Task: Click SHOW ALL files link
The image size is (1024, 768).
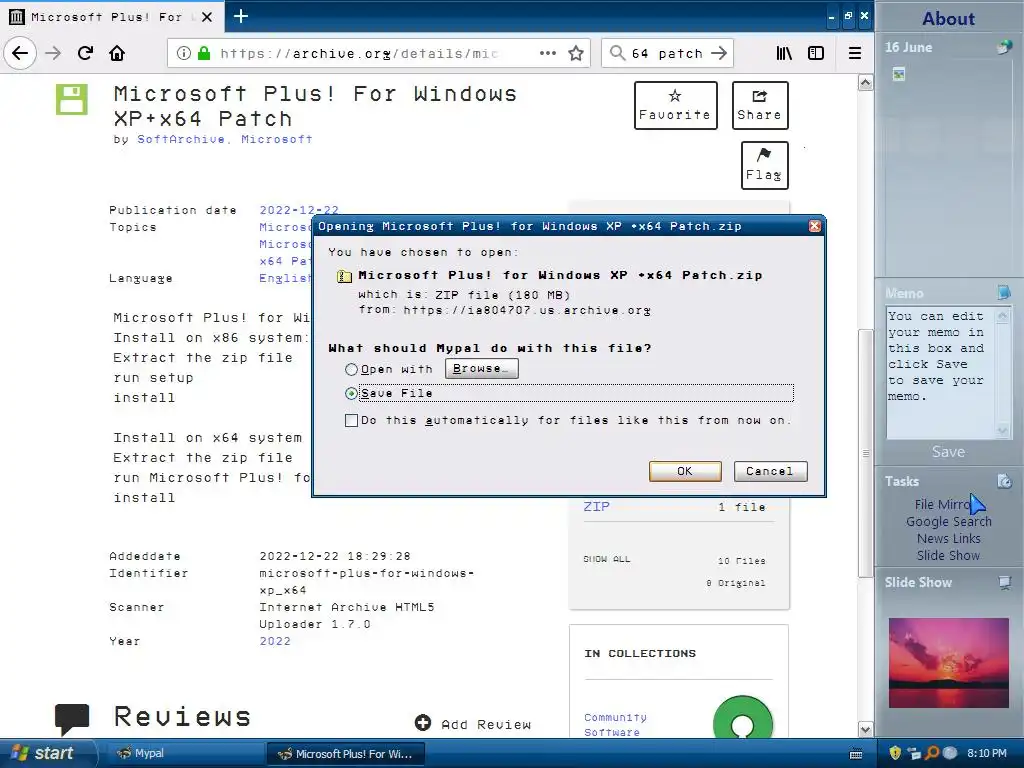Action: (x=607, y=559)
